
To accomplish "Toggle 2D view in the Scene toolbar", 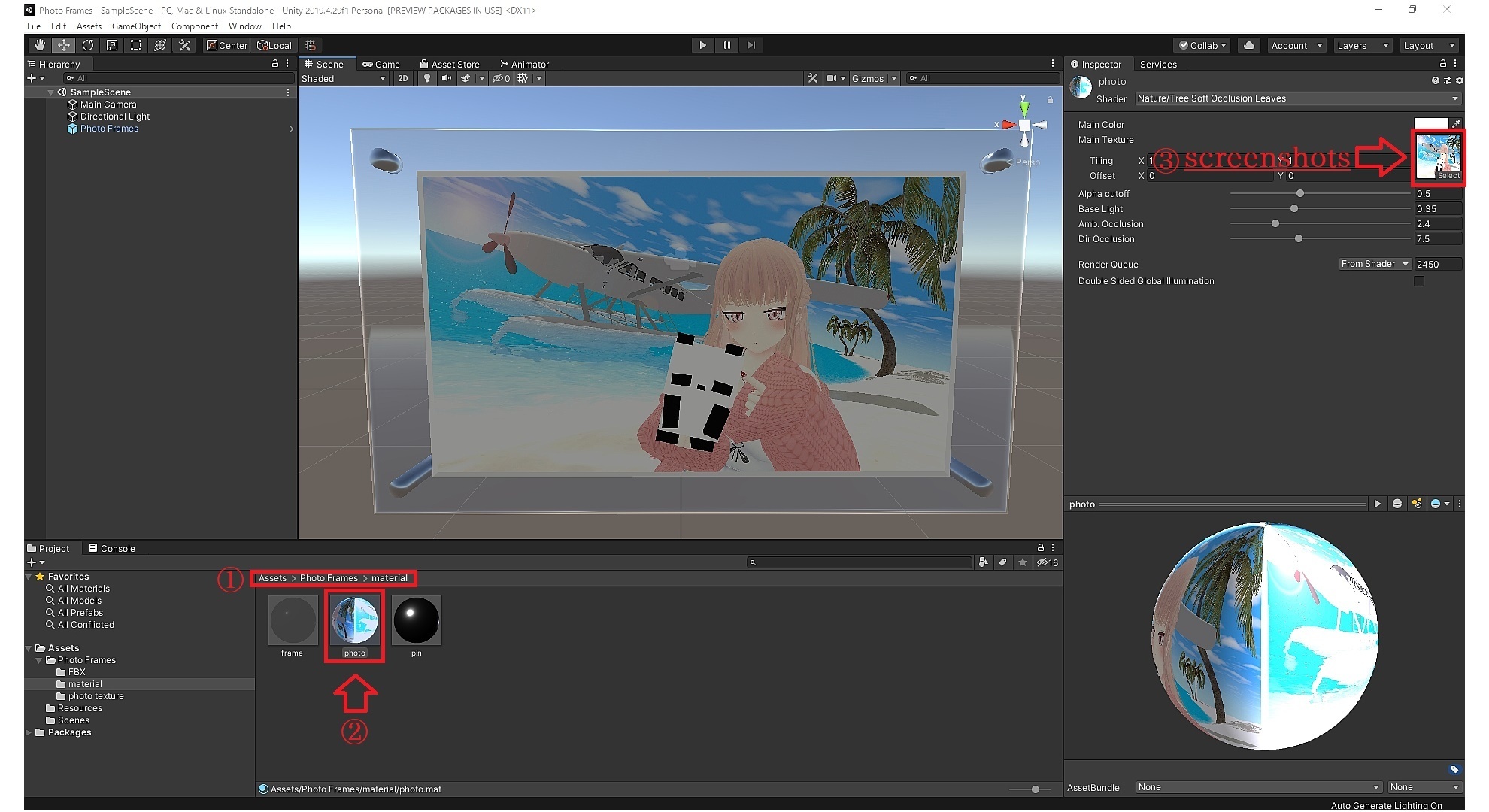I will 403,78.
